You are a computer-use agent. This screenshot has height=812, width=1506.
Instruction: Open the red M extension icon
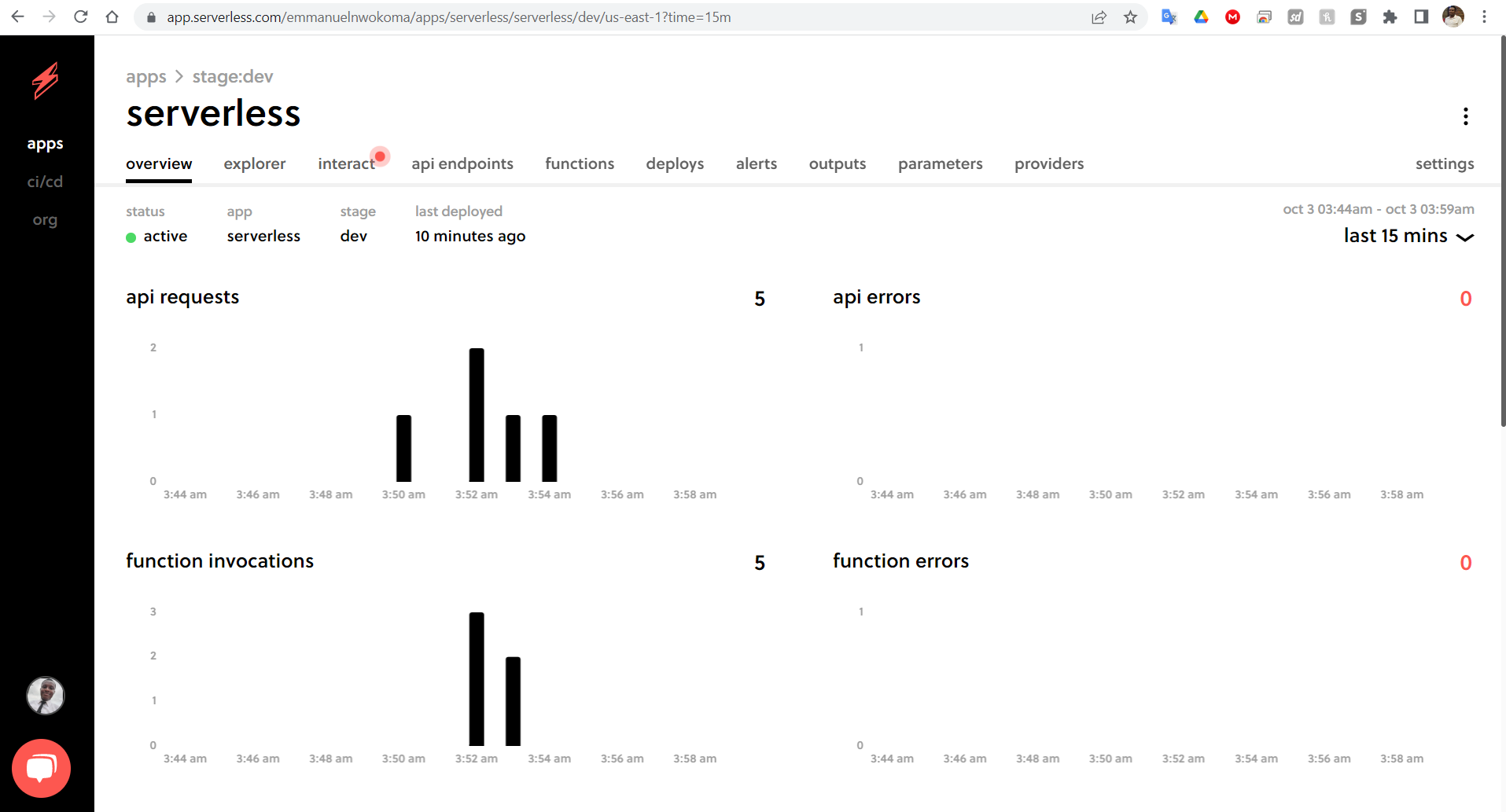[x=1232, y=17]
